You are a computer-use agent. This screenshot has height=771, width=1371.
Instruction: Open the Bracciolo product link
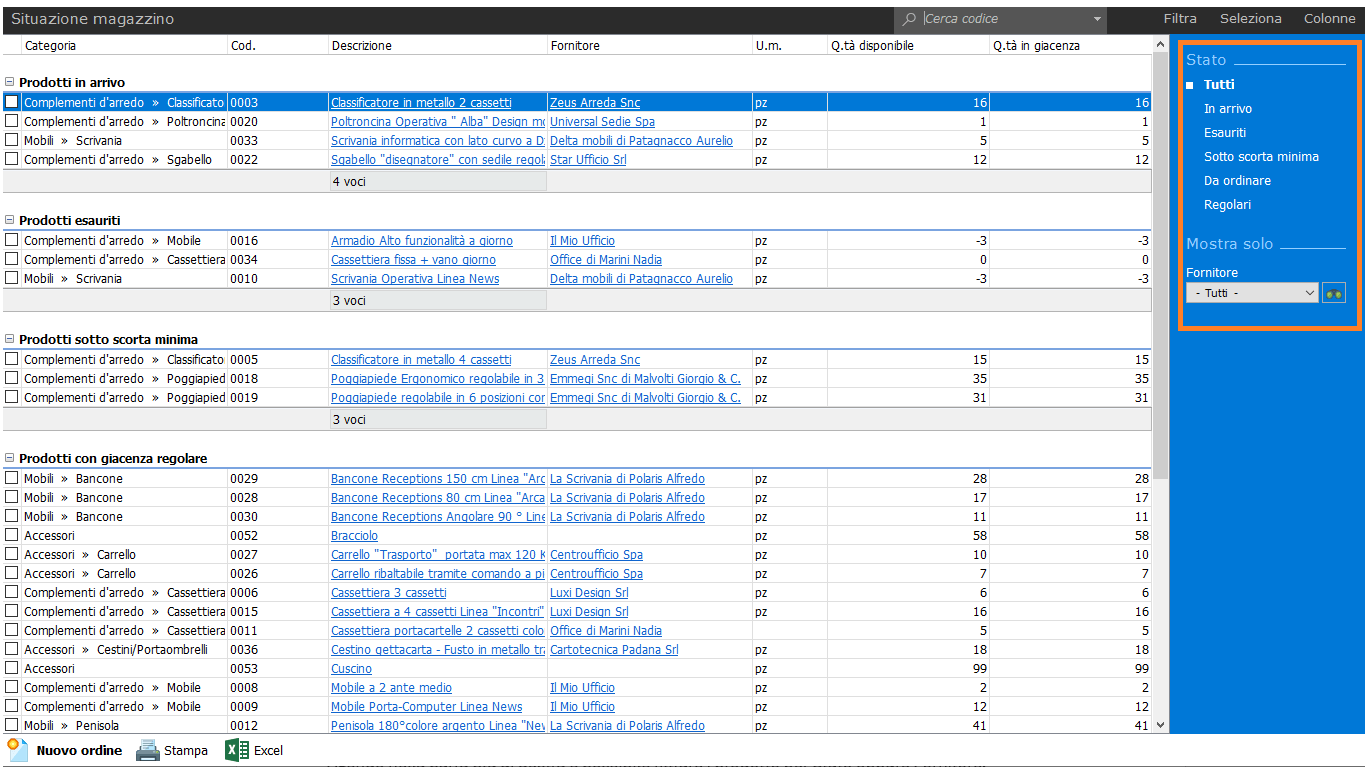[354, 536]
